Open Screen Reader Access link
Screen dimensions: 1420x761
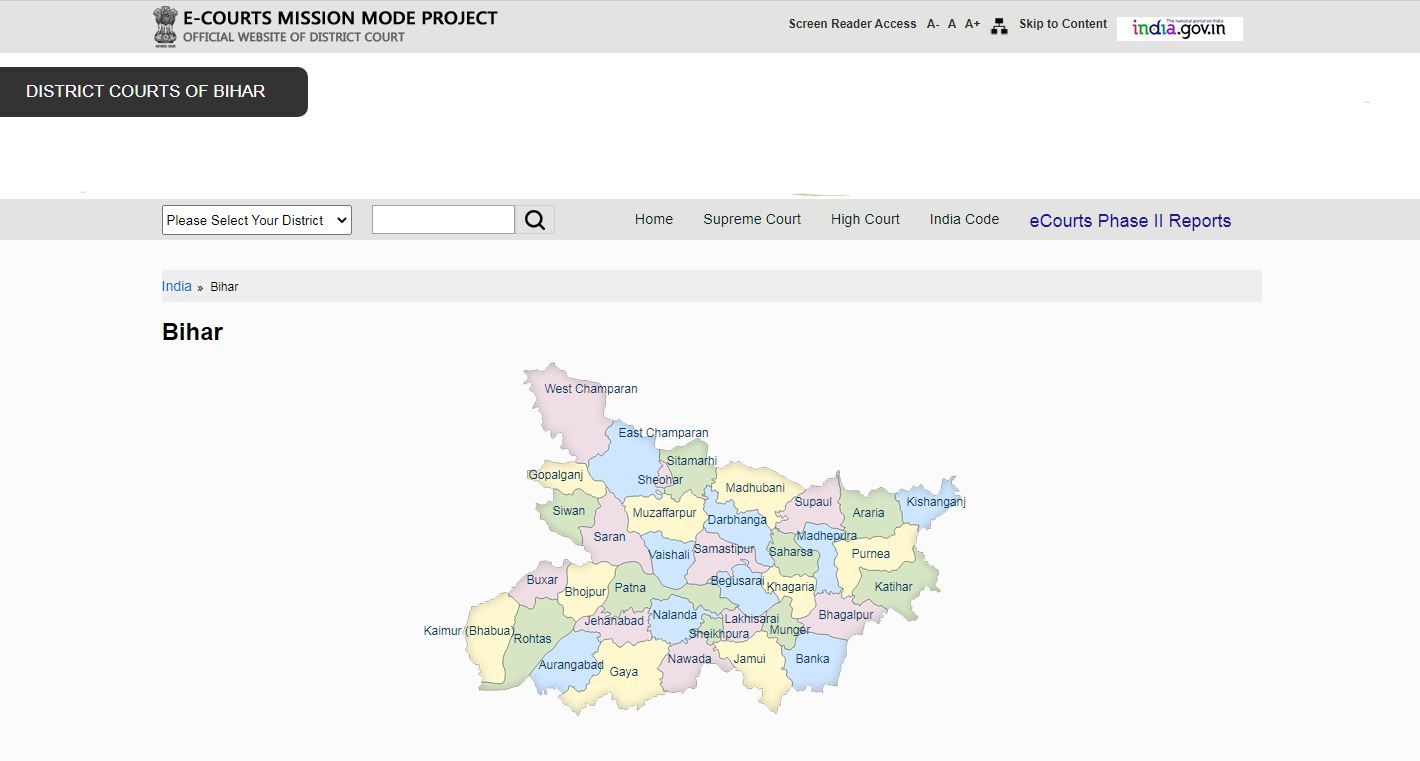pos(852,24)
